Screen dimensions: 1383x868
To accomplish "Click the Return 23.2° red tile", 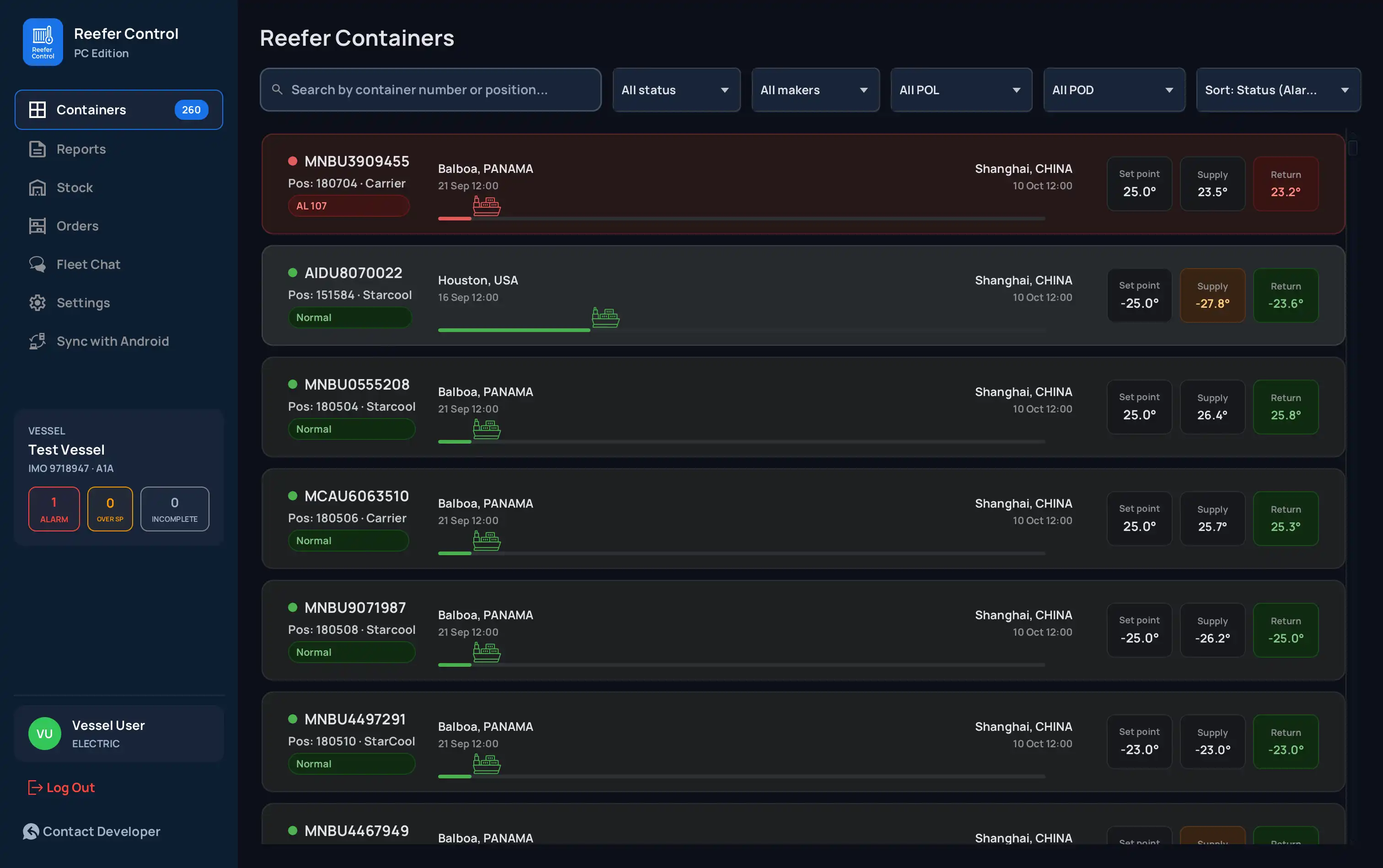I will 1286,184.
